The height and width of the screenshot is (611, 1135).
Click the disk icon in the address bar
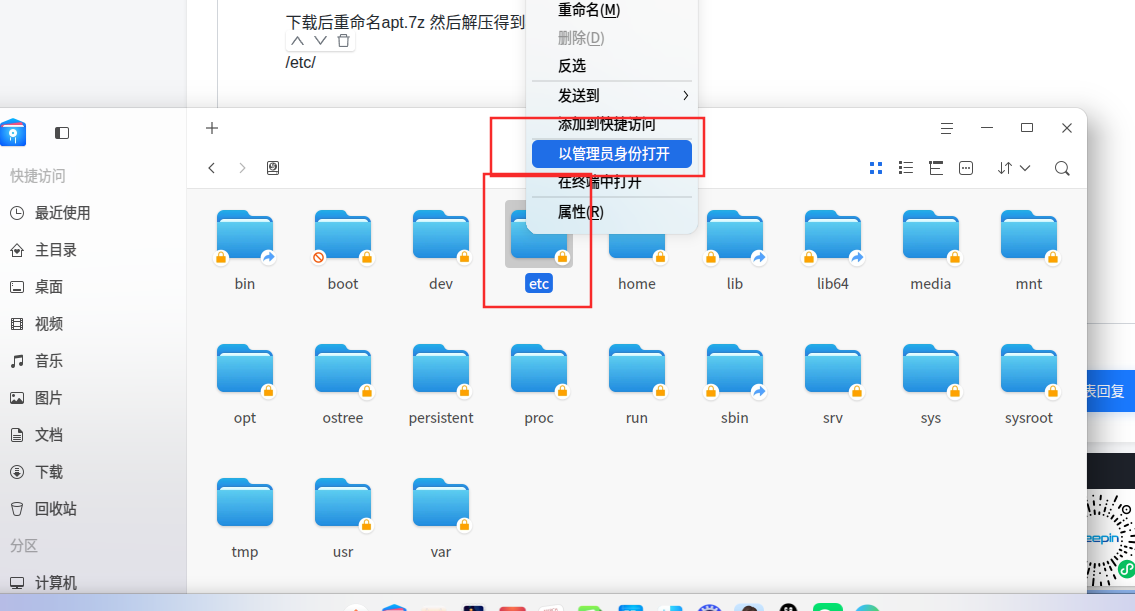273,168
